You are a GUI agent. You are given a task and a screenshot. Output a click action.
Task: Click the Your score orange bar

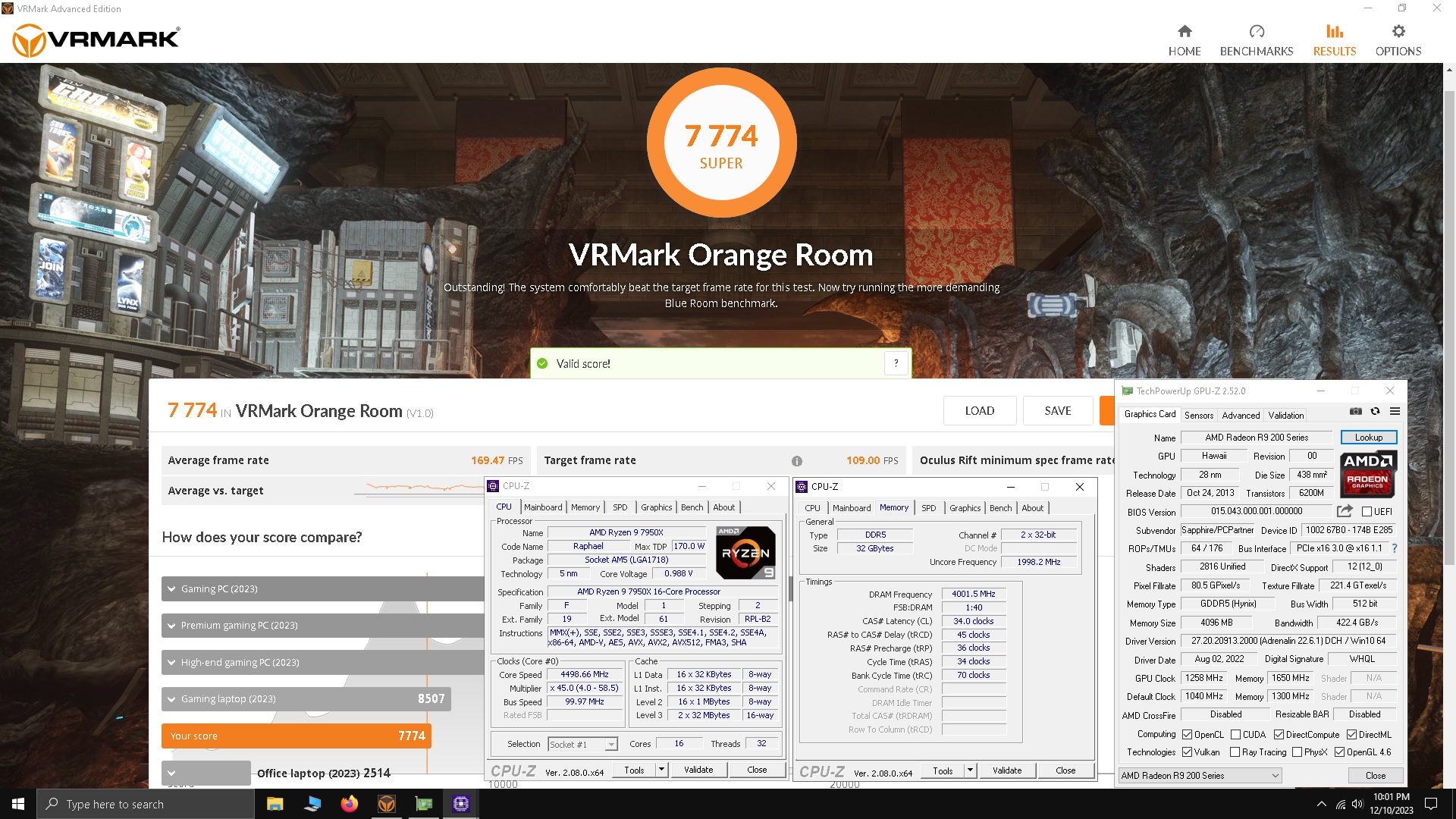click(x=297, y=736)
